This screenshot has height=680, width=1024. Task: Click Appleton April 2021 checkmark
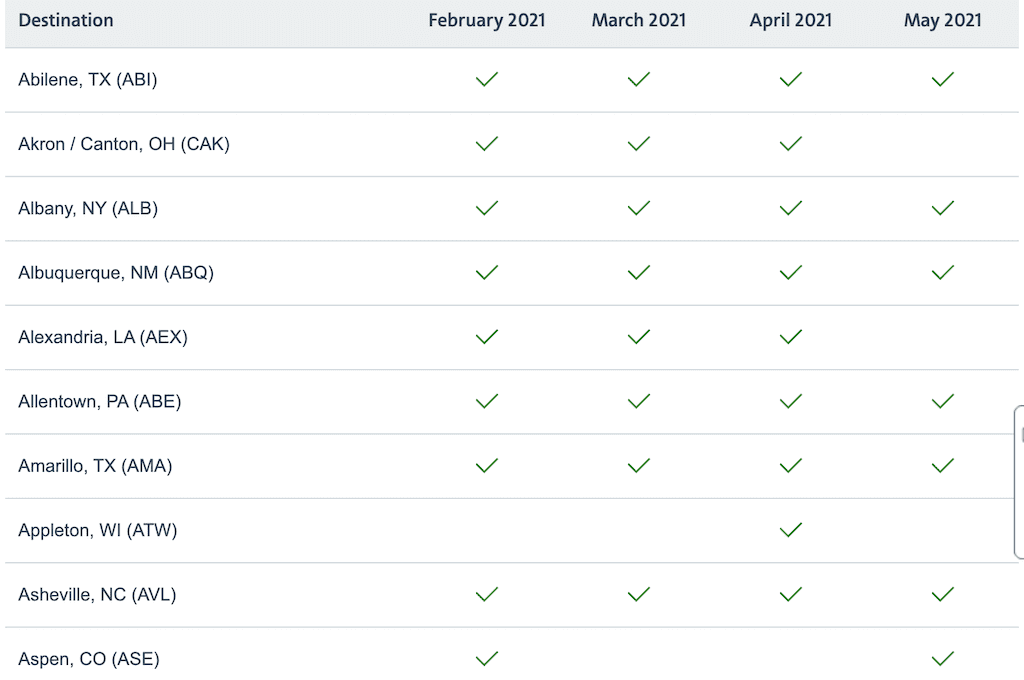[790, 530]
